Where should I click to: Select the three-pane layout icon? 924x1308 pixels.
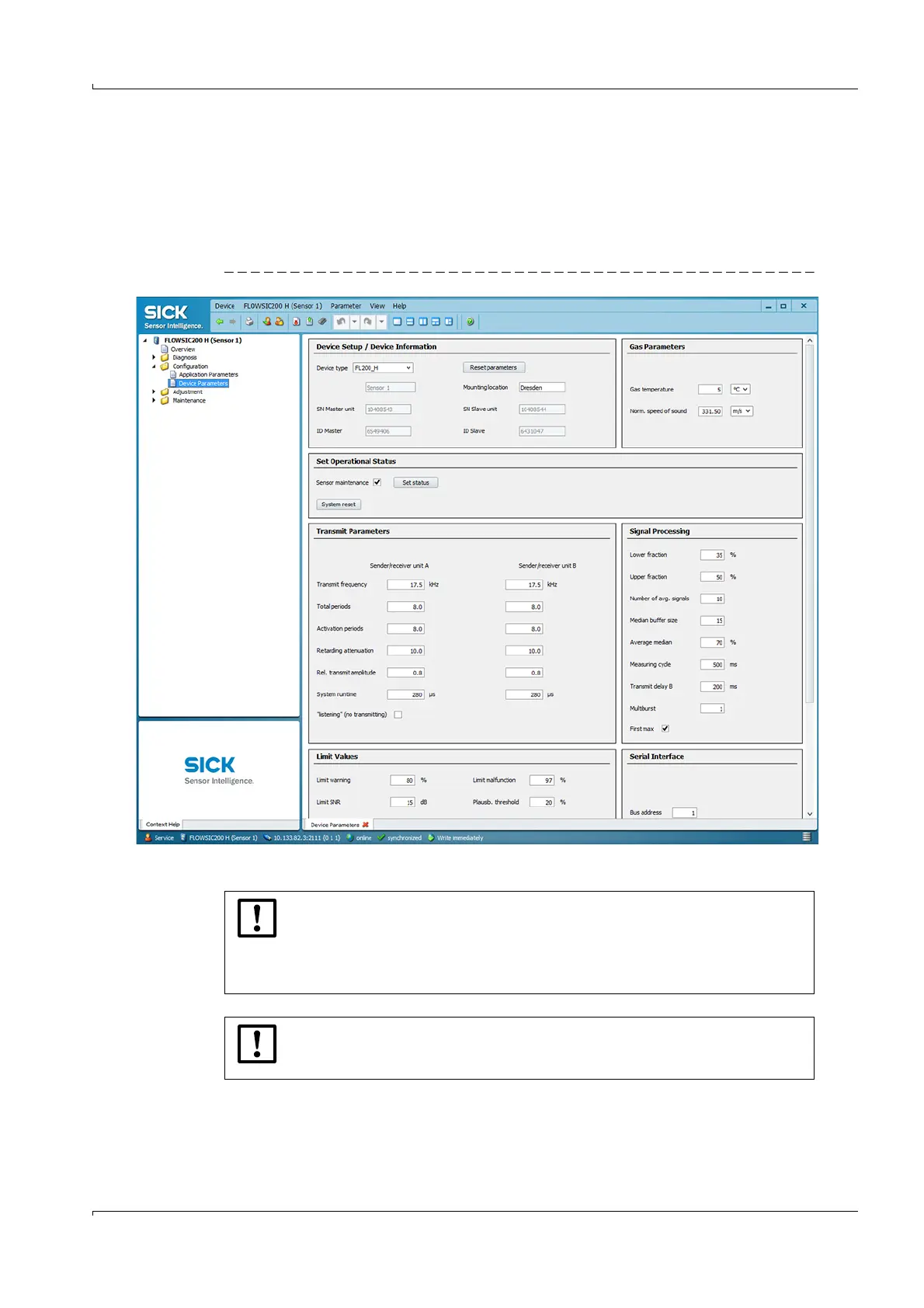436,322
